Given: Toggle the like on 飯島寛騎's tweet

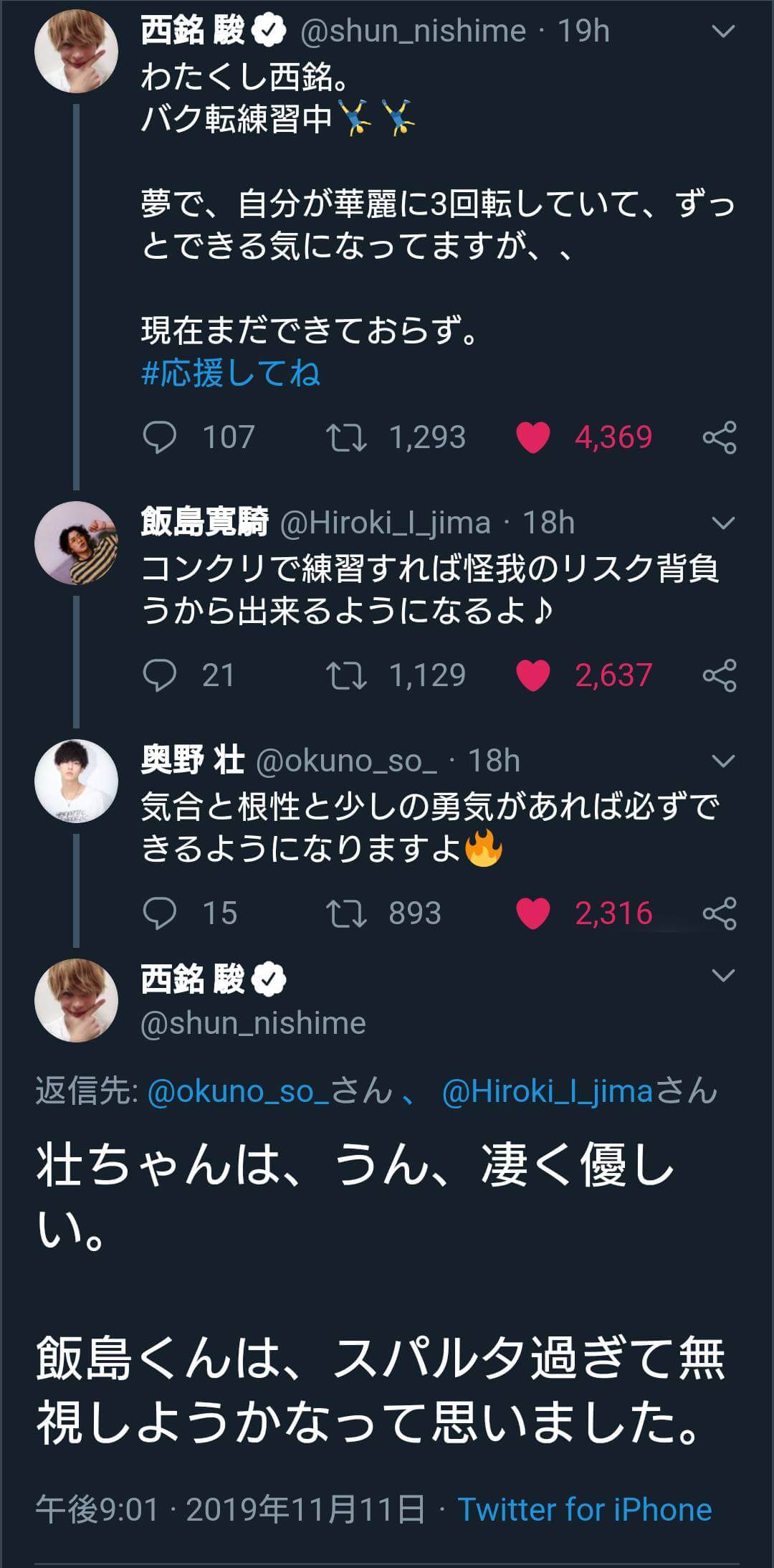Looking at the screenshot, I should (x=533, y=675).
